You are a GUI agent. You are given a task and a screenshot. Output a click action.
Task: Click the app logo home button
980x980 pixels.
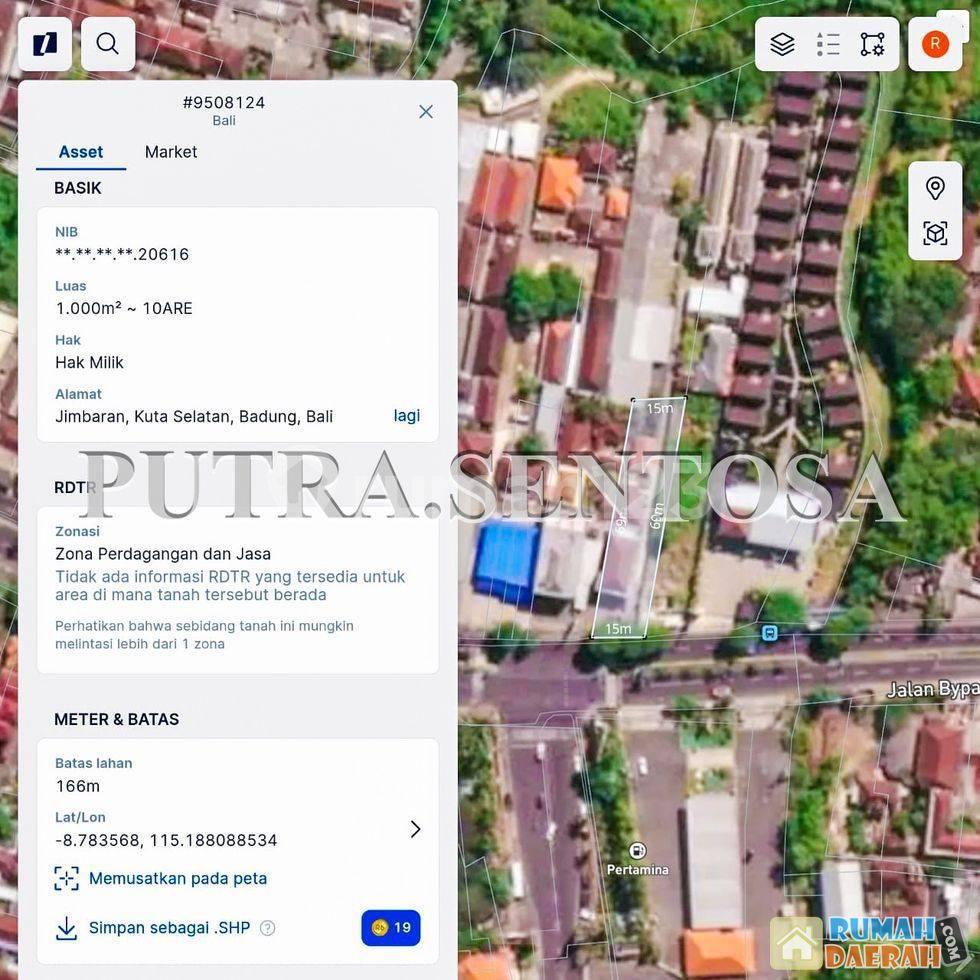[45, 44]
